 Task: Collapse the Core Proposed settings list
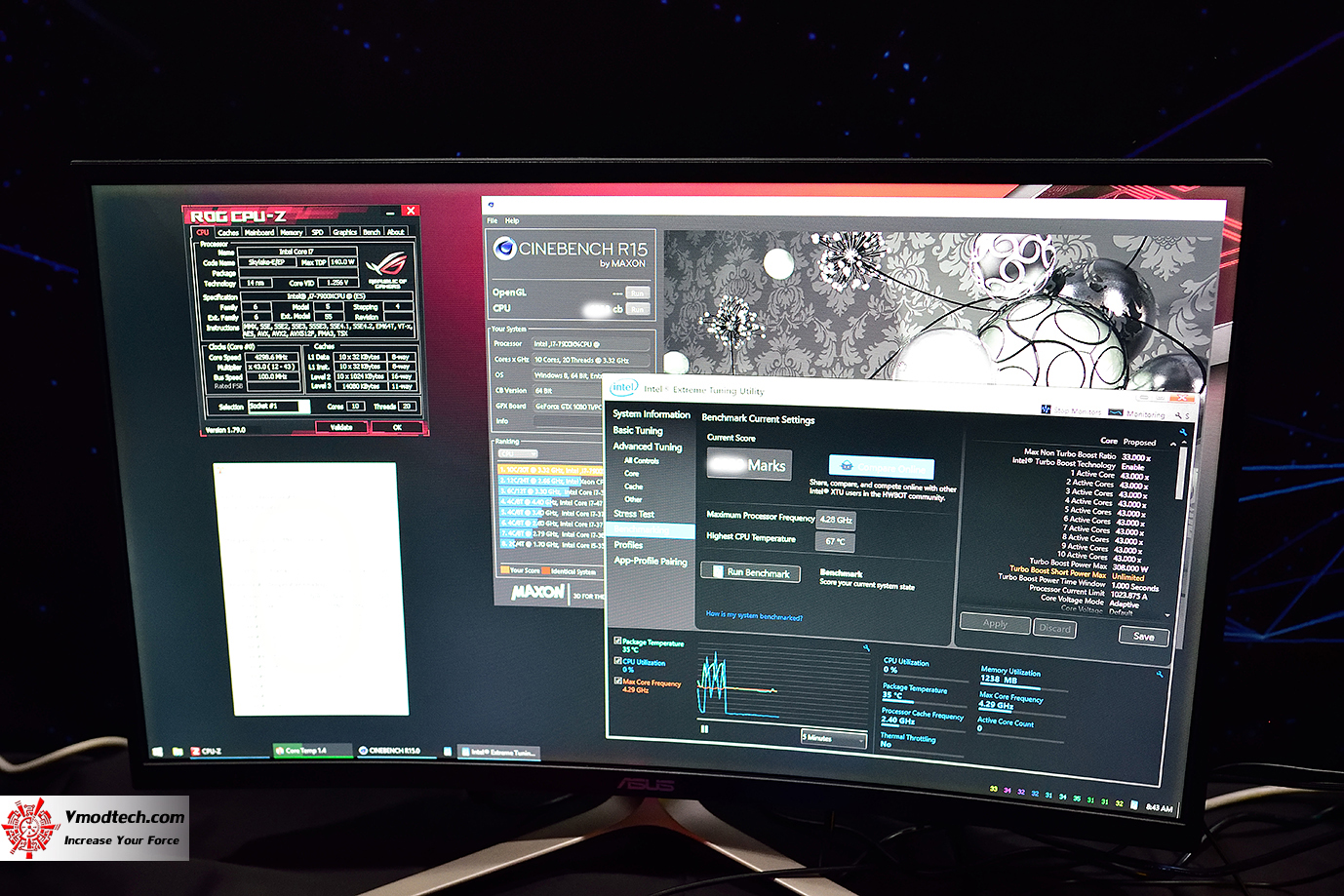coord(1173,446)
